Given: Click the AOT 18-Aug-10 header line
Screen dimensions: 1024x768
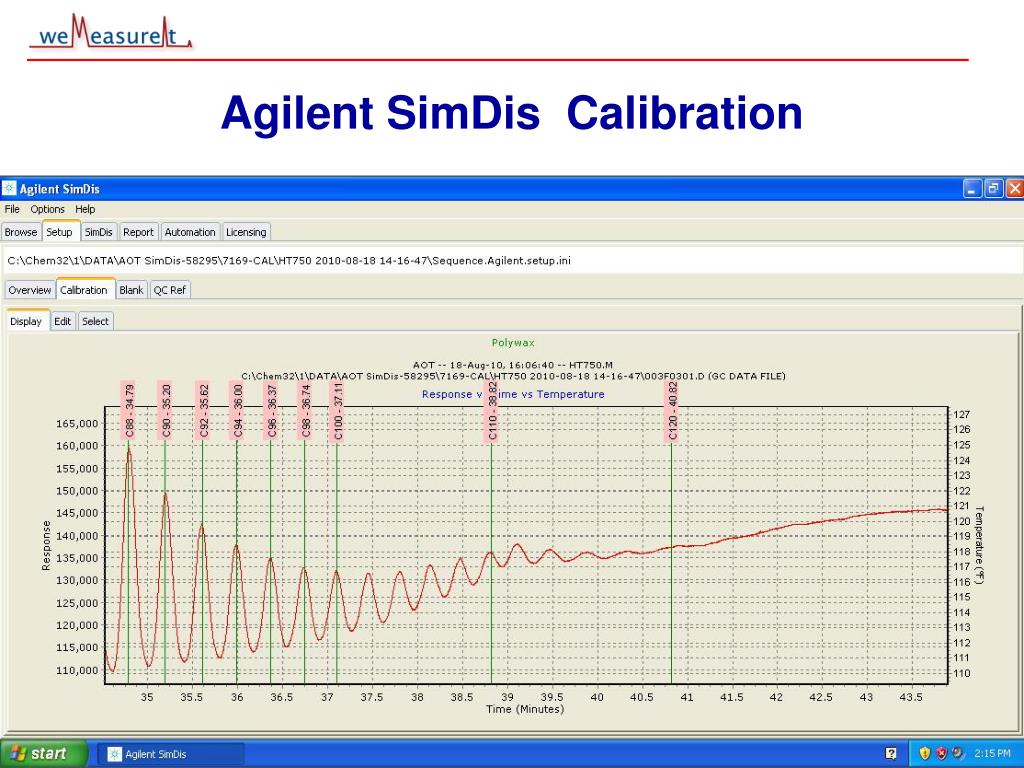Looking at the screenshot, I should 513,366.
